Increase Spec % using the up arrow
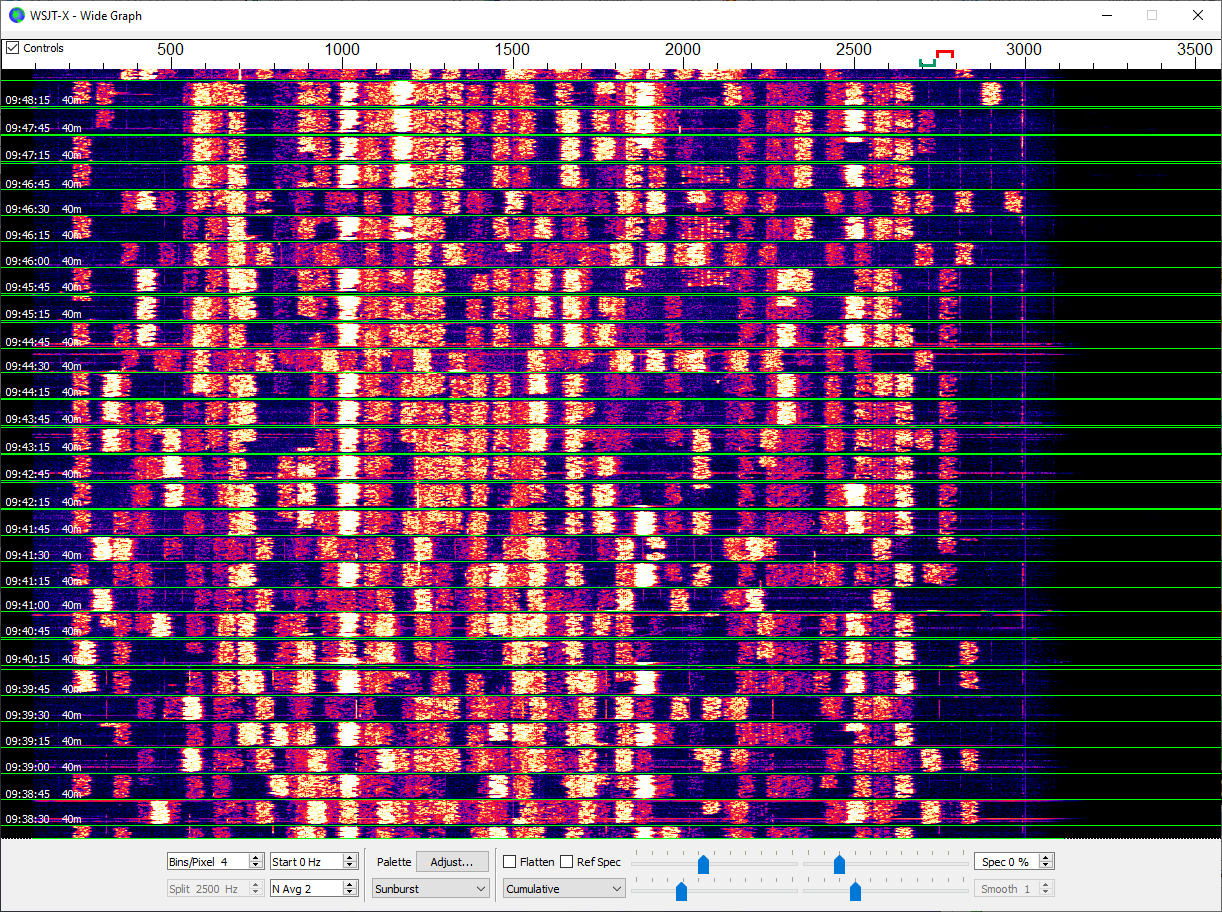The width and height of the screenshot is (1222, 912). [x=1047, y=857]
